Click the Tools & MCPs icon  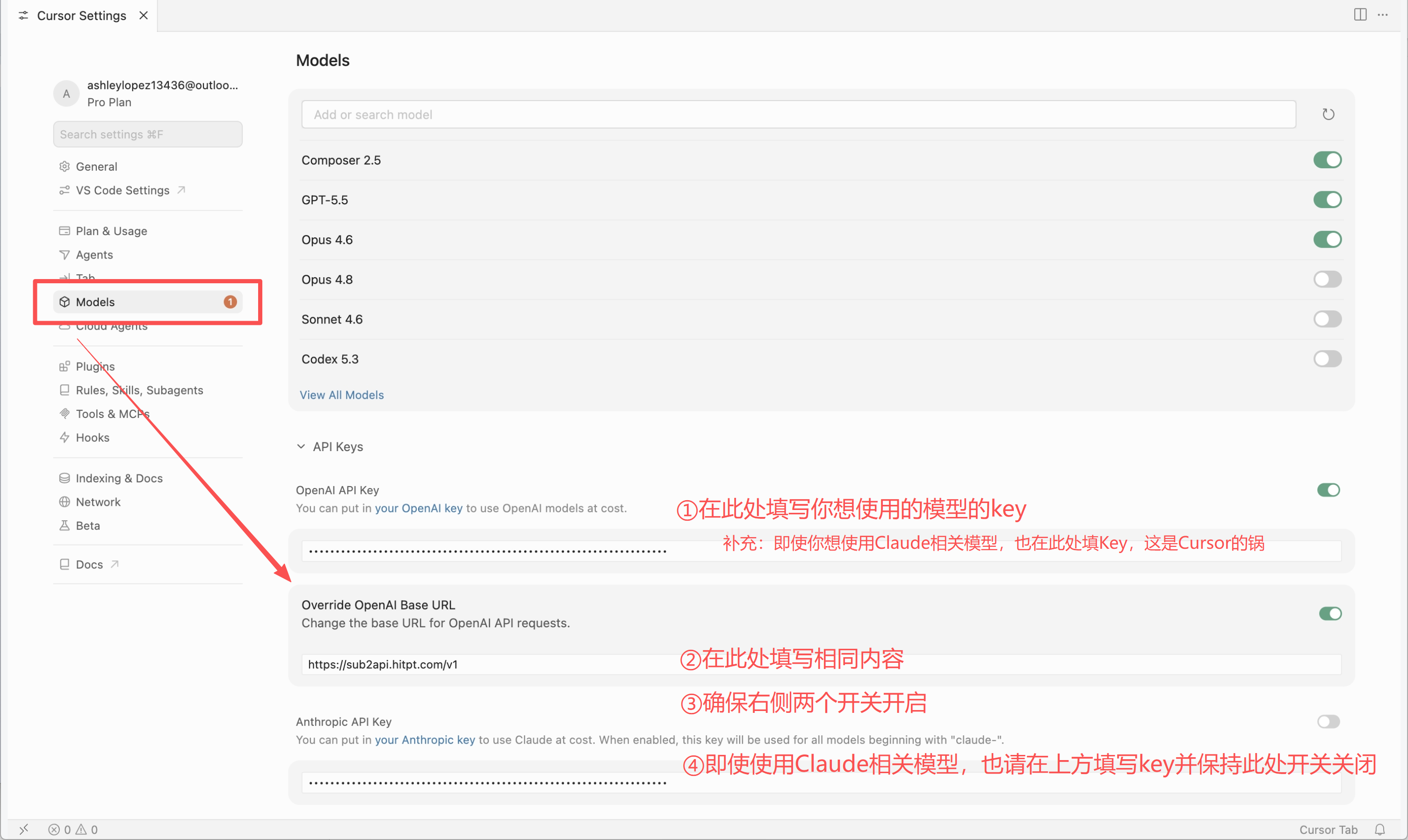pos(65,414)
